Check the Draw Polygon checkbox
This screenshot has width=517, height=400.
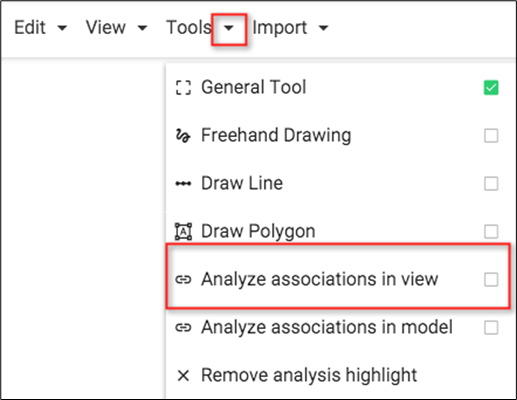point(491,231)
